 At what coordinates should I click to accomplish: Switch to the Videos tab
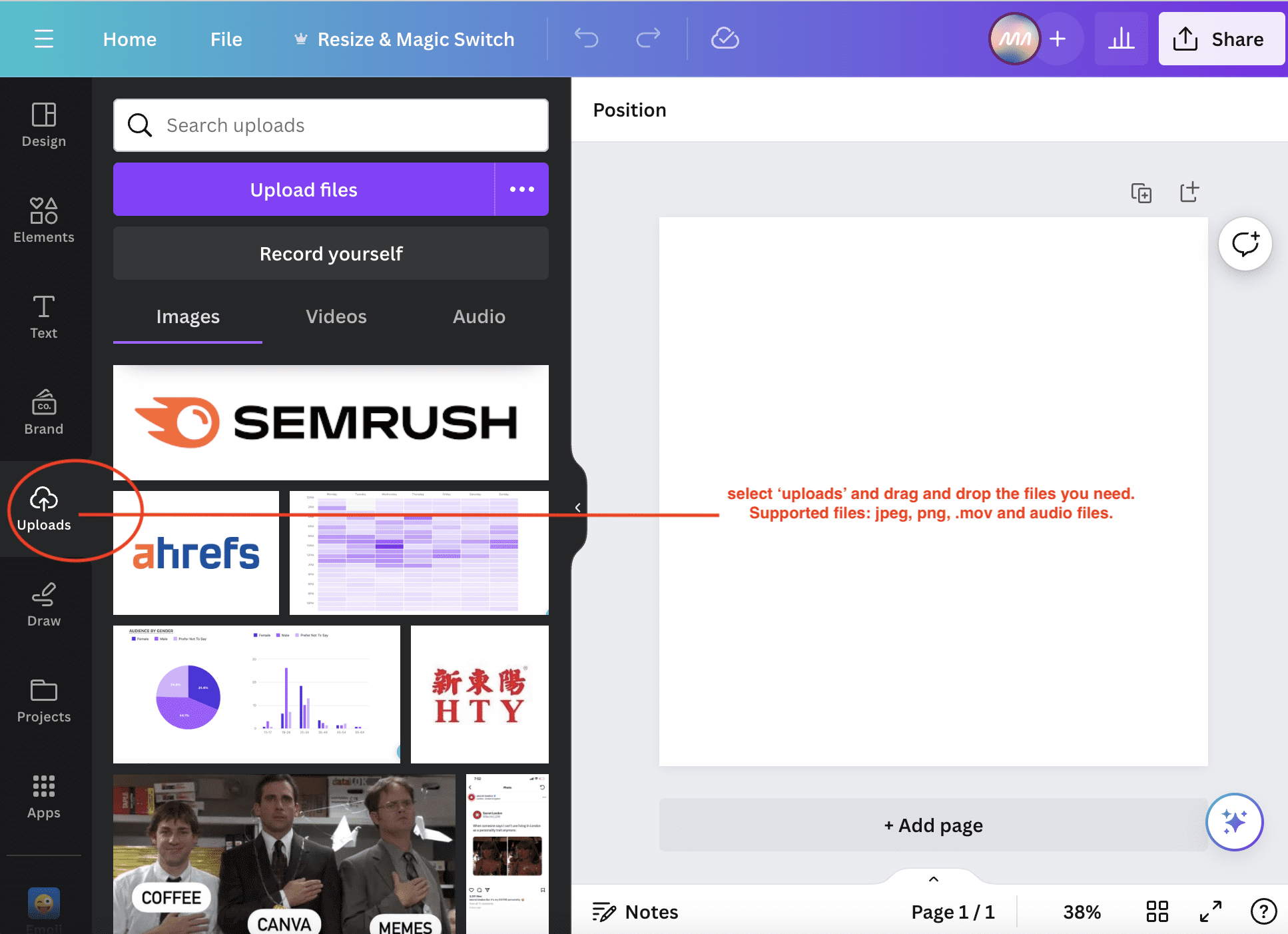(x=336, y=316)
